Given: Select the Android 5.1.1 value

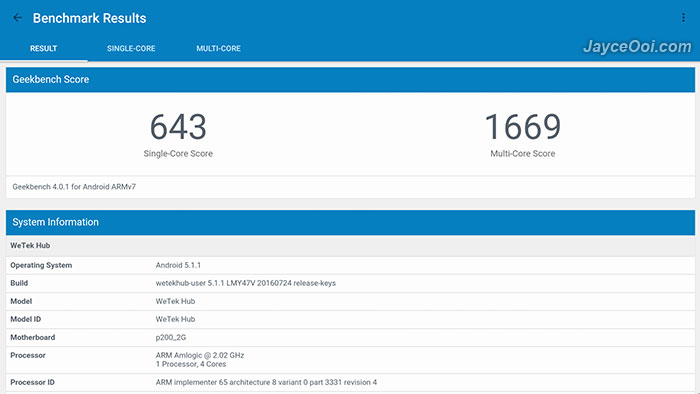Looking at the screenshot, I should [x=178, y=265].
